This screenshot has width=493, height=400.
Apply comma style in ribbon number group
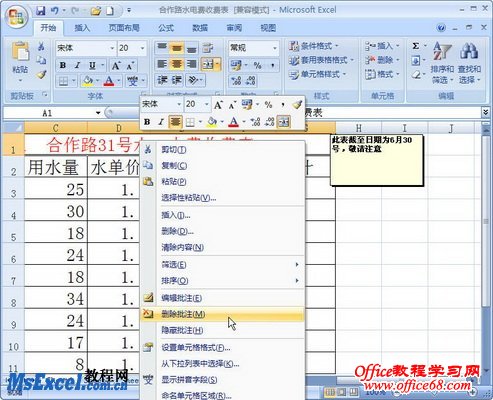click(273, 65)
